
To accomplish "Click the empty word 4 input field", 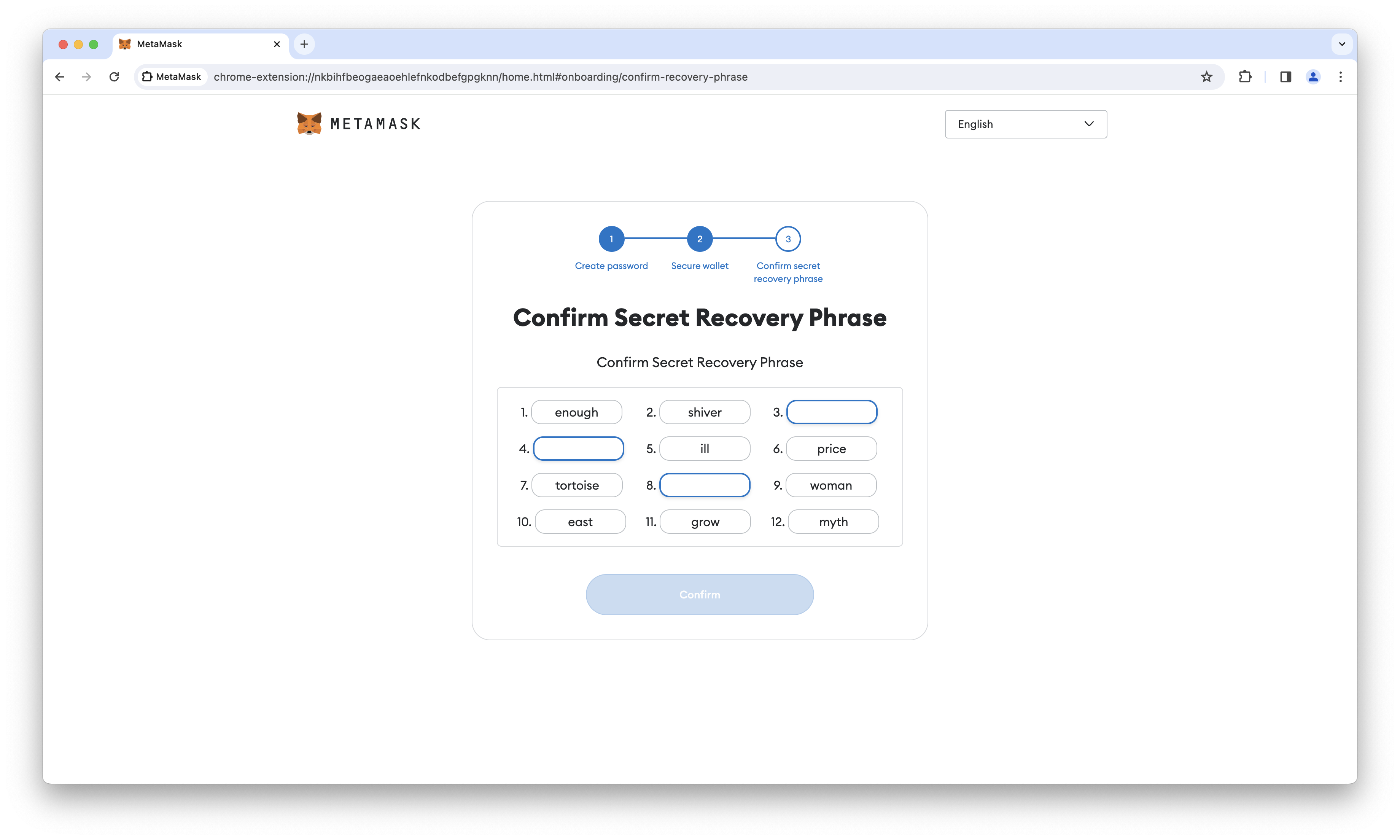I will coord(578,448).
